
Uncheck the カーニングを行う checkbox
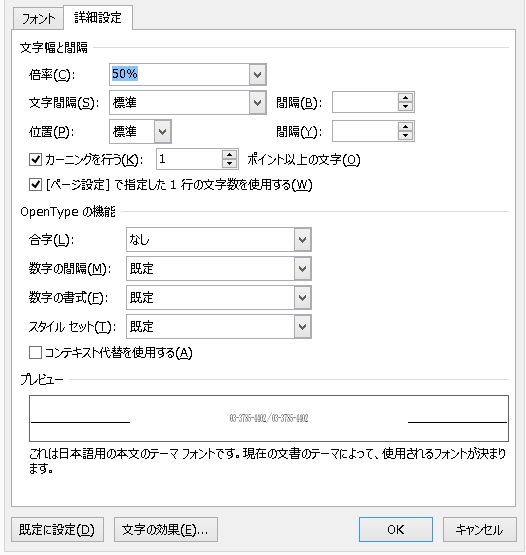(x=35, y=160)
